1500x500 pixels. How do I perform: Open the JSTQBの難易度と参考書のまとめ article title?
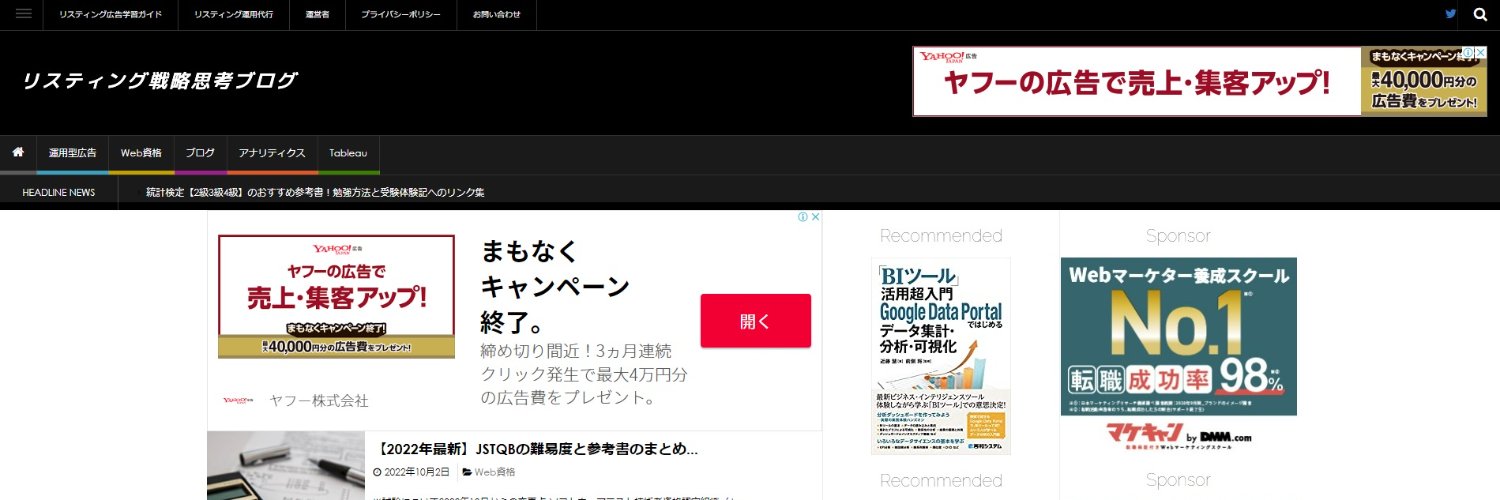(539, 449)
